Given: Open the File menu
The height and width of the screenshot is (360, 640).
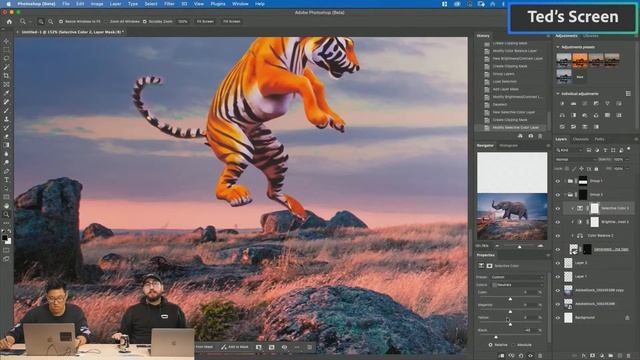Looking at the screenshot, I should point(66,4).
